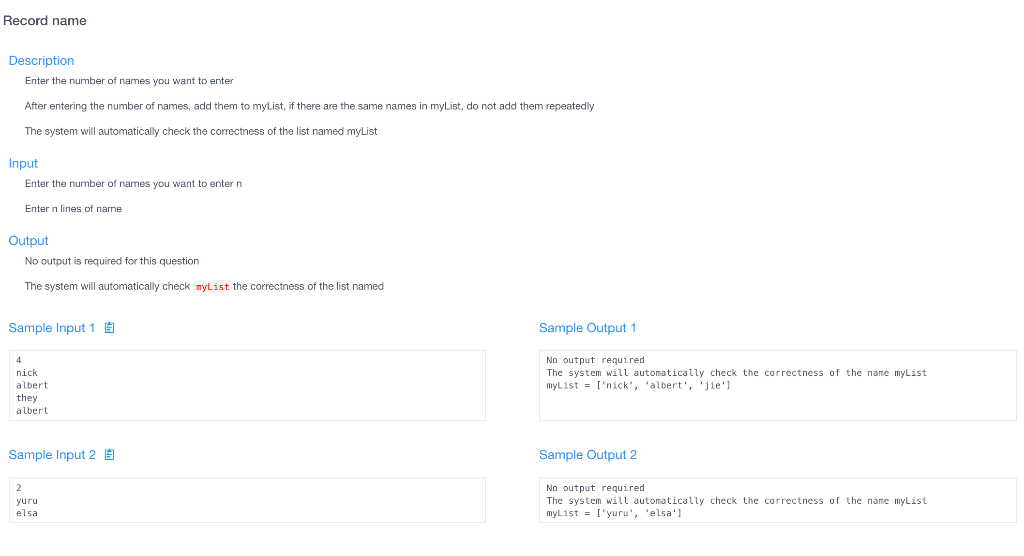
Task: Click the 'yuru' line in Sample Input 2
Action: [x=27, y=501]
